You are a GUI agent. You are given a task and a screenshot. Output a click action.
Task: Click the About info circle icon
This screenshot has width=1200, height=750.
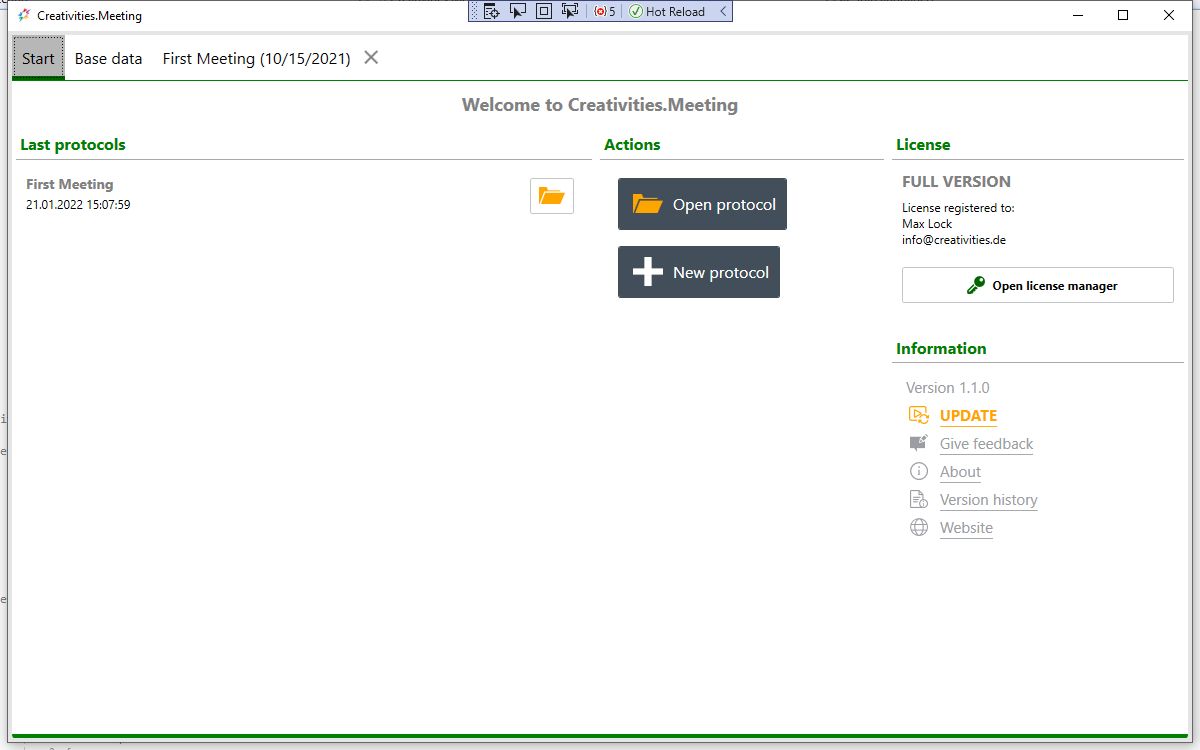click(919, 471)
